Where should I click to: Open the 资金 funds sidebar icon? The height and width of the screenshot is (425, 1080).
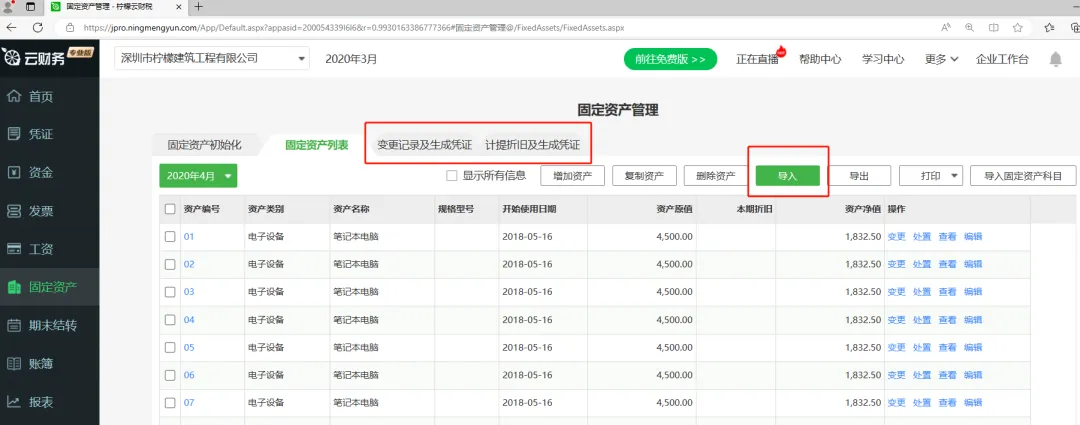(x=14, y=172)
